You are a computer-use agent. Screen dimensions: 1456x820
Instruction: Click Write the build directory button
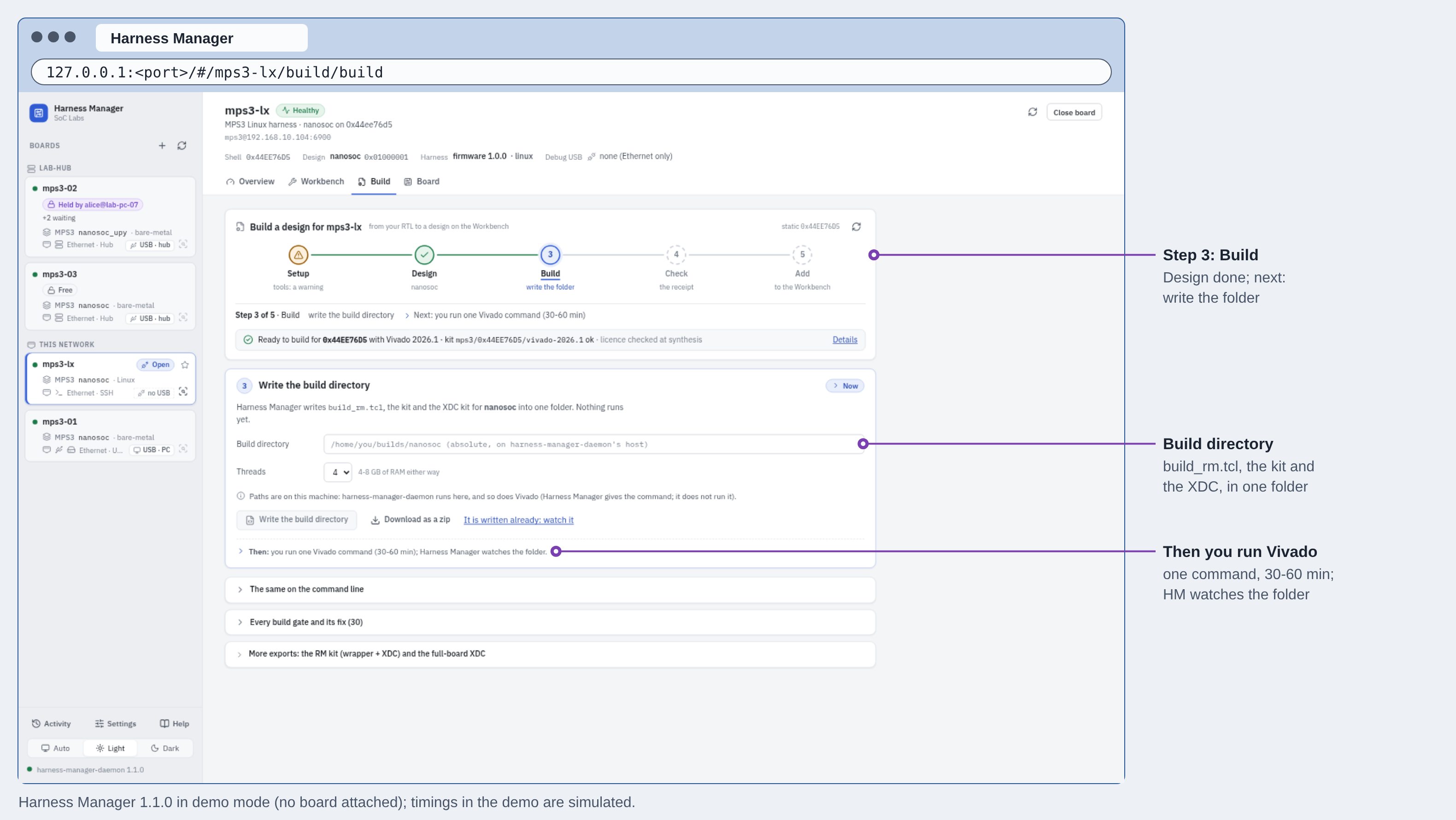click(297, 519)
